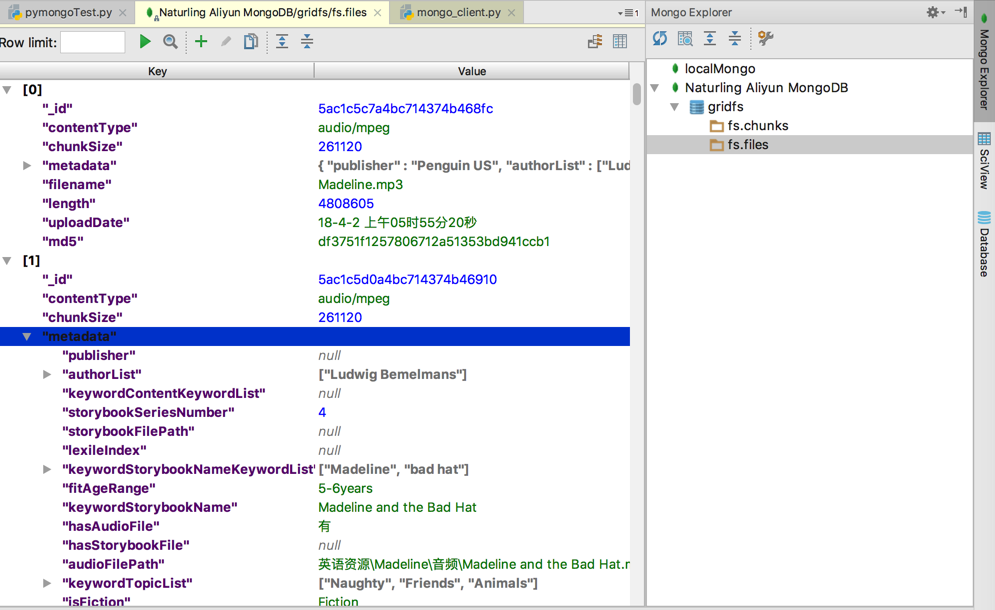Open the find magnifier icon in results toolbar

170,42
